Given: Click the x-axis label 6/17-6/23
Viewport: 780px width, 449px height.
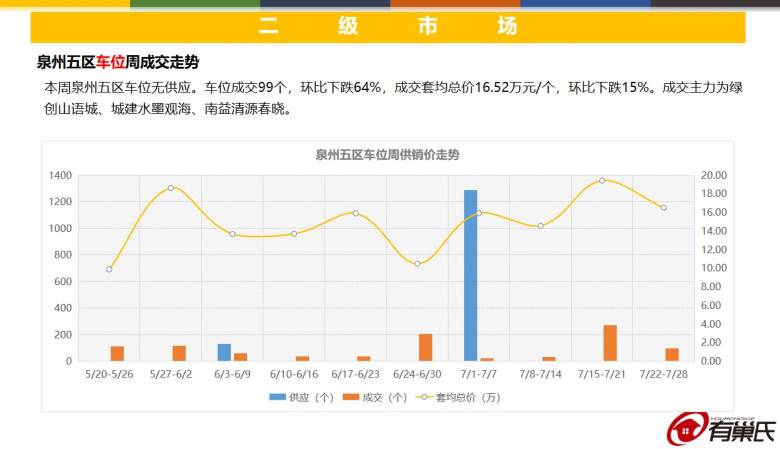Looking at the screenshot, I should point(356,374).
